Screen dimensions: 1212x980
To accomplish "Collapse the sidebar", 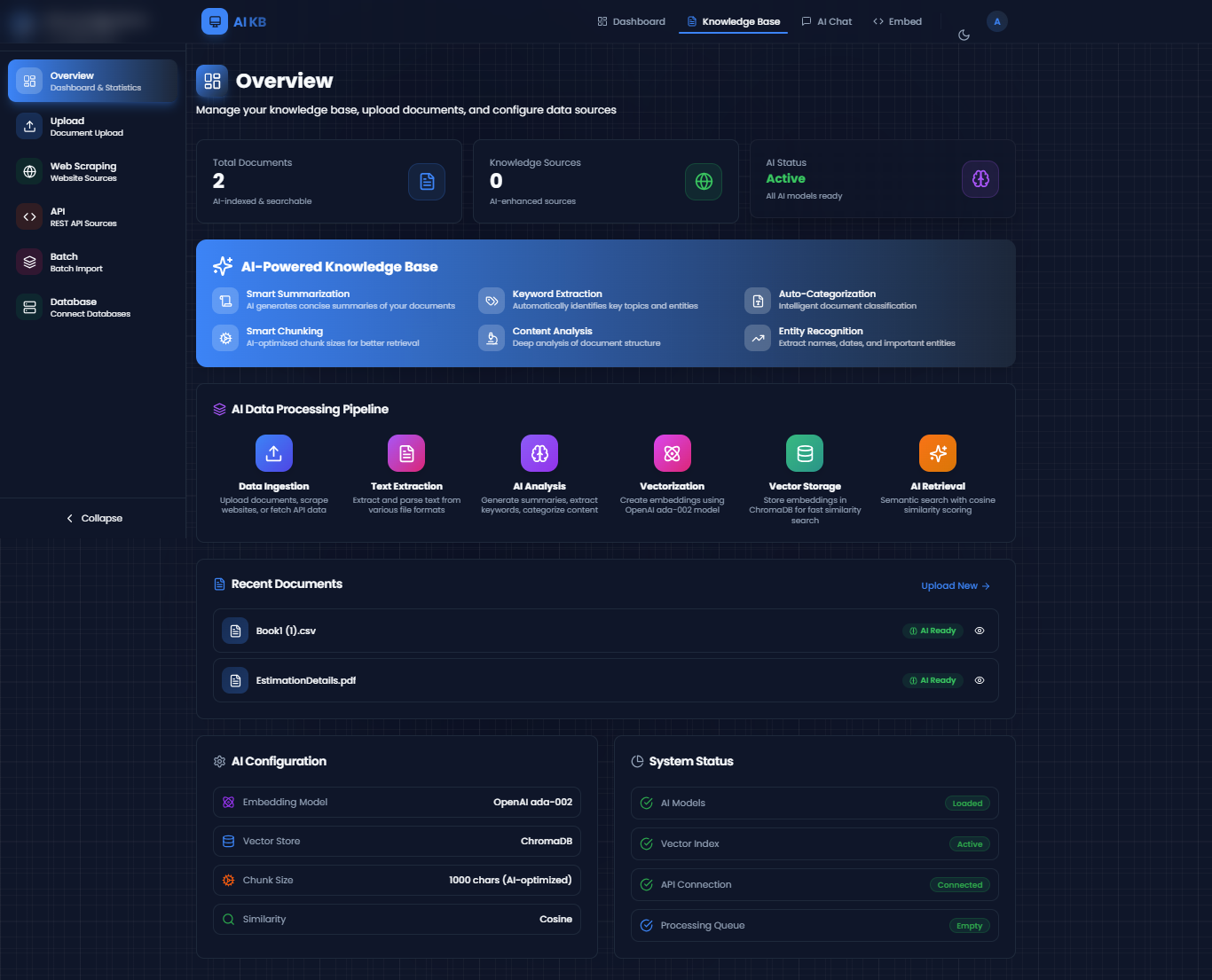I will (94, 518).
